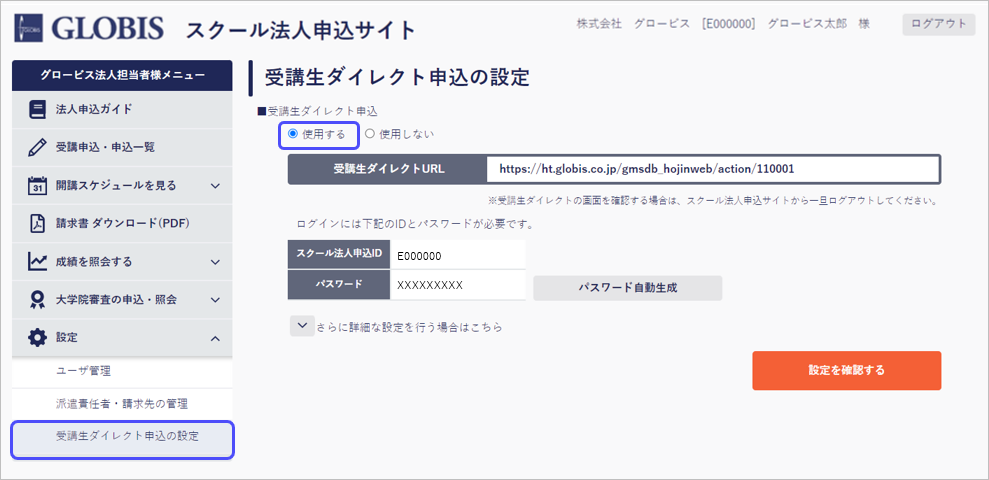
Task: Open 請求書 ダウンロード(PDF) menu item
Action: point(122,223)
